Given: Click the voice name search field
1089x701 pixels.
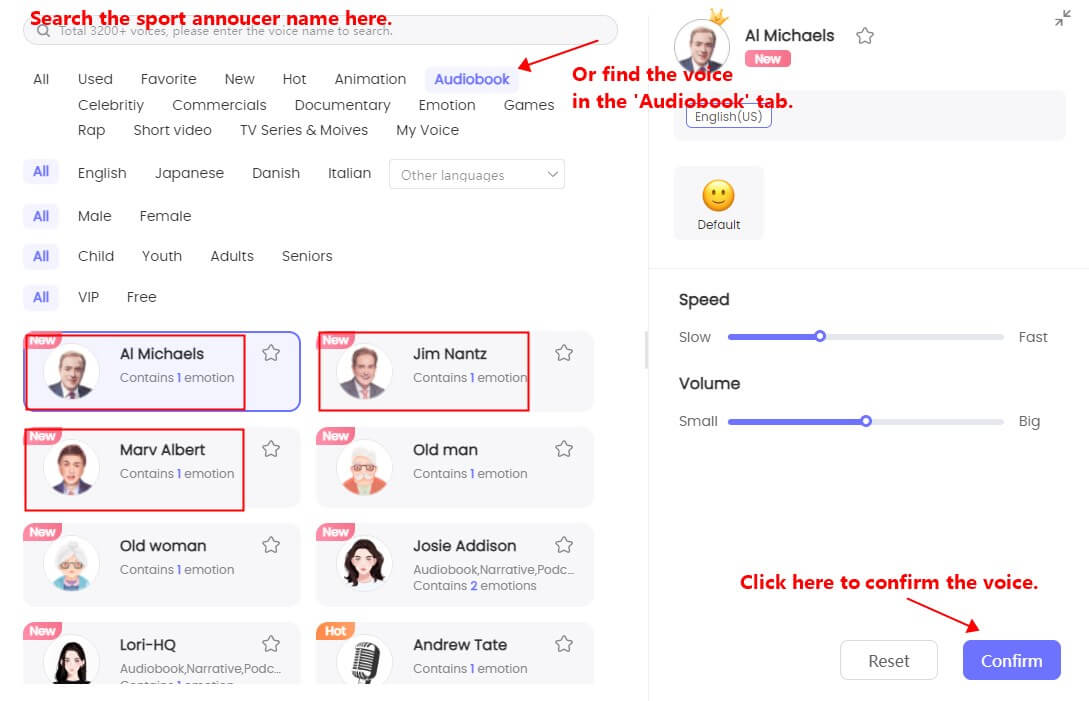Looking at the screenshot, I should [x=320, y=30].
